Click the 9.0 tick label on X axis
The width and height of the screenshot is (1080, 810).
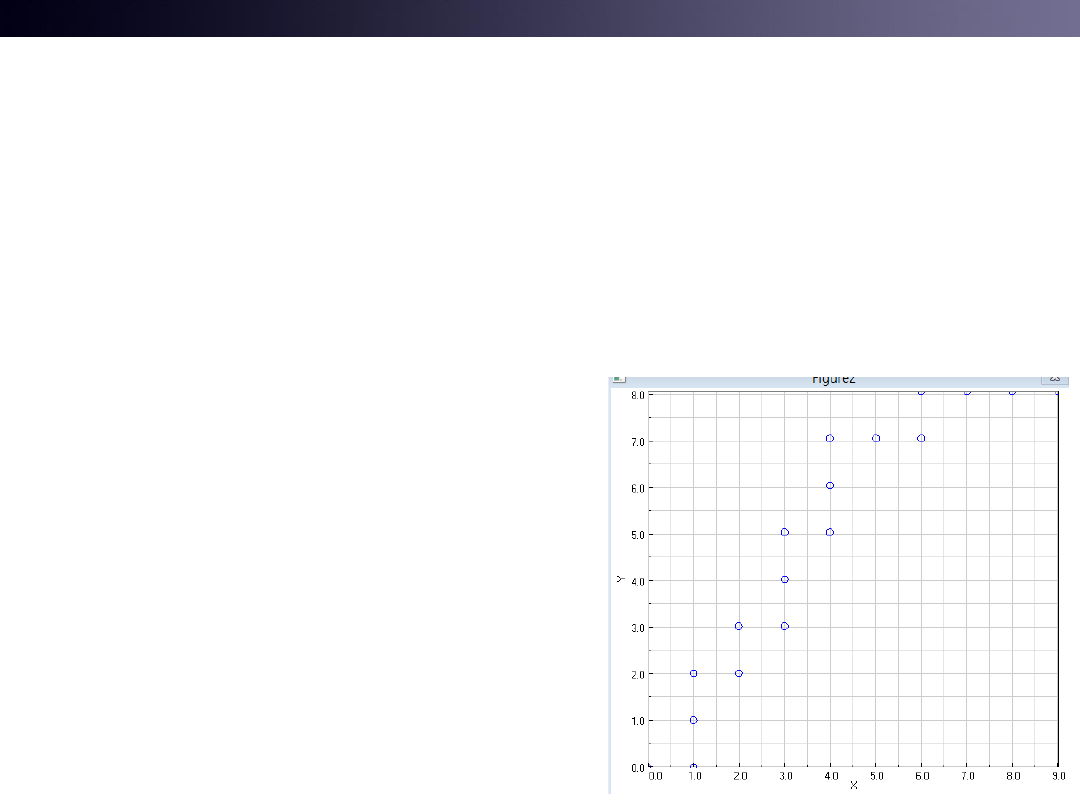1057,775
